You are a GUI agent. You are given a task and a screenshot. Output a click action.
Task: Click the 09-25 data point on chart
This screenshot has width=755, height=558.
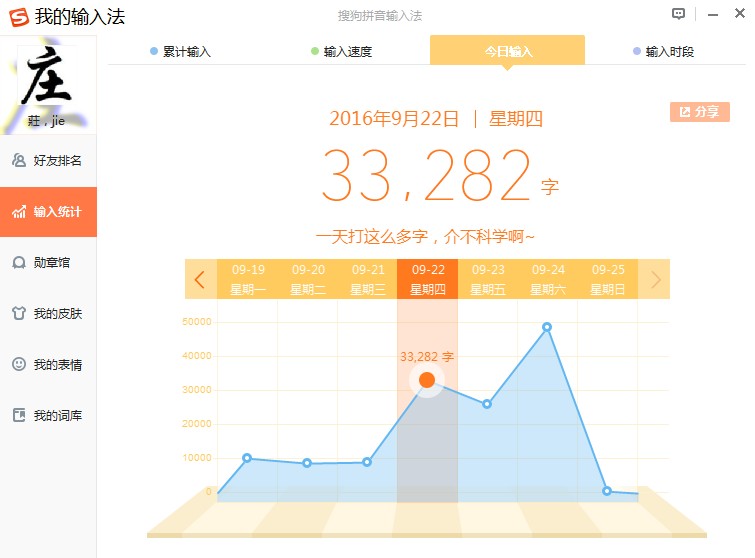coord(607,491)
